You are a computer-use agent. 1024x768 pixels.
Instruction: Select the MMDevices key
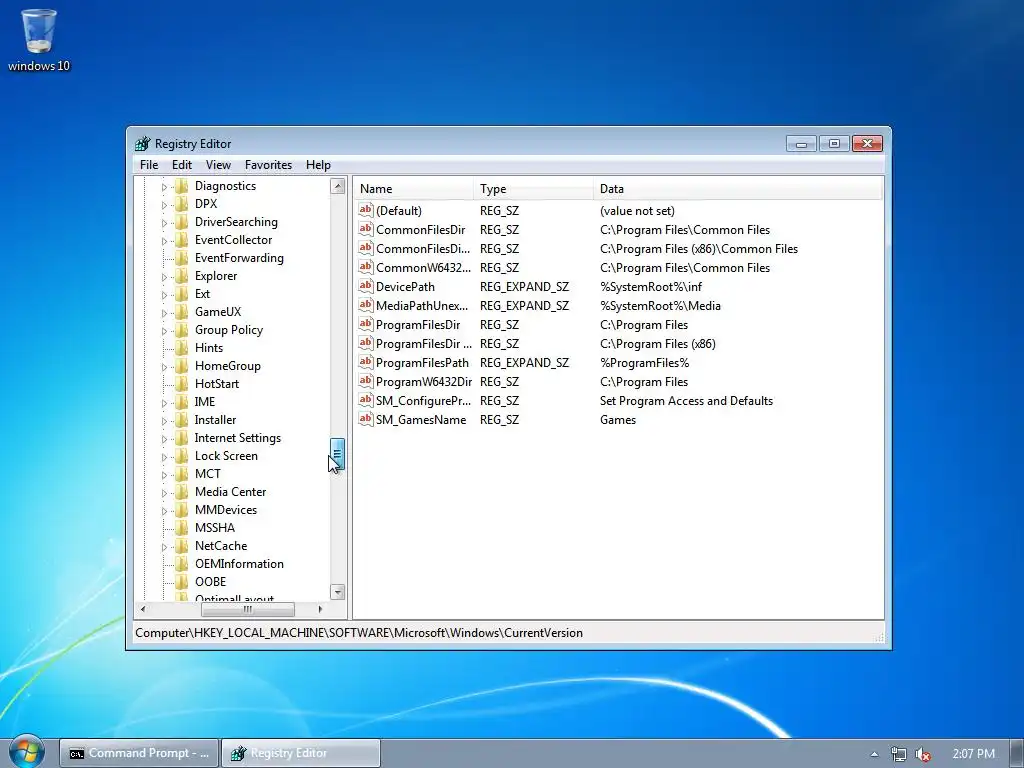coord(226,510)
